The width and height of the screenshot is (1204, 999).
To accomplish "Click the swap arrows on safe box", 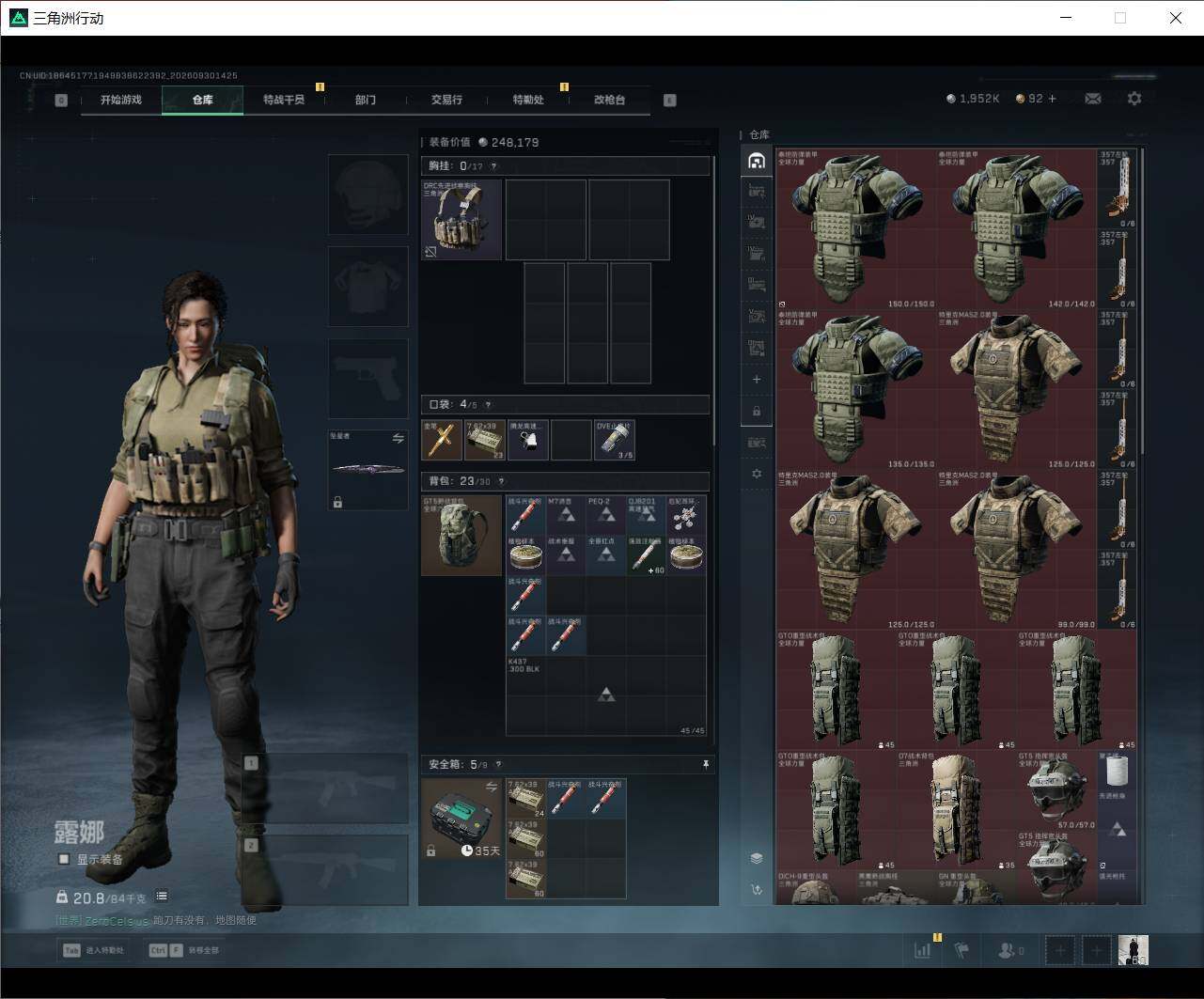I will (x=491, y=787).
